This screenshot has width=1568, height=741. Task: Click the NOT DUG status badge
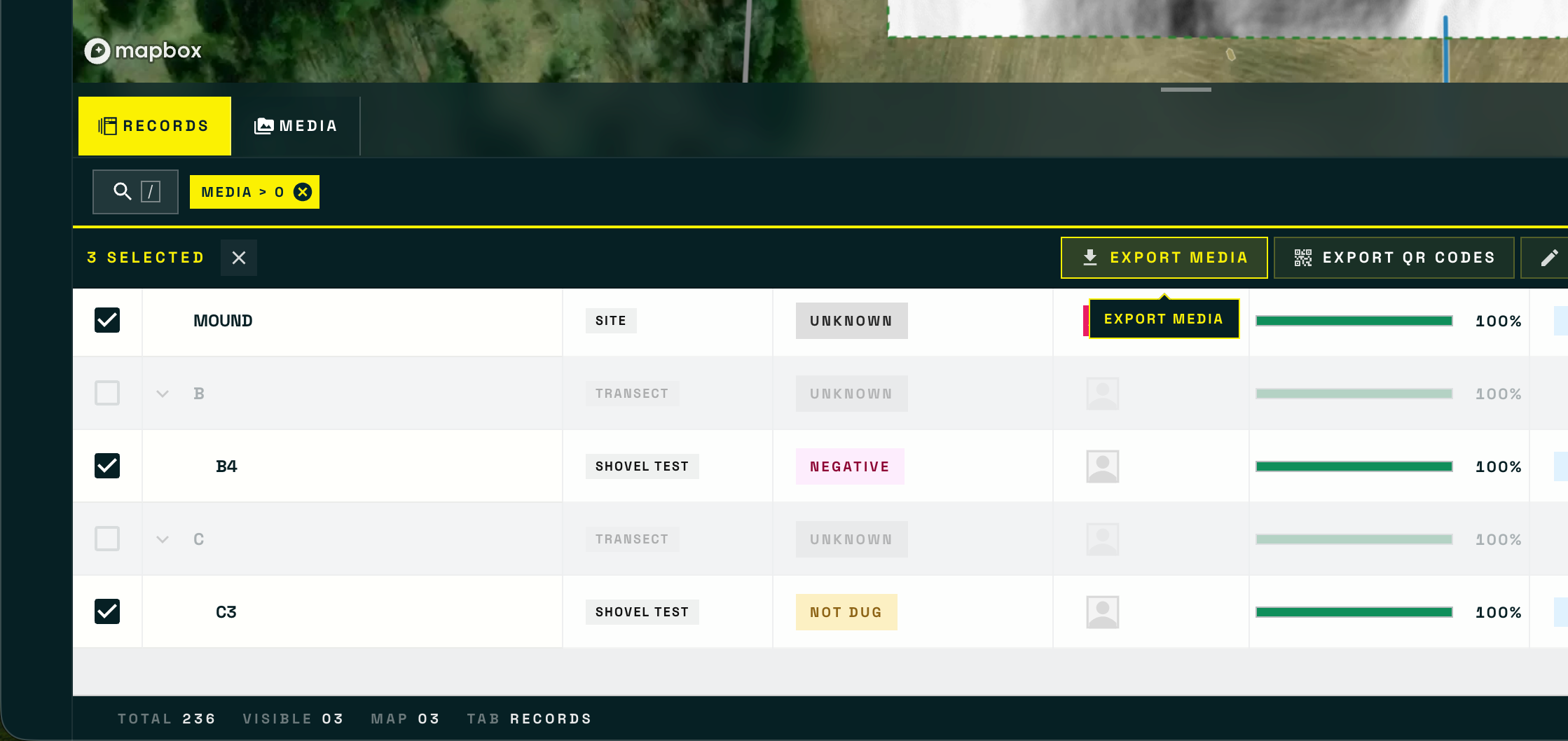point(846,612)
